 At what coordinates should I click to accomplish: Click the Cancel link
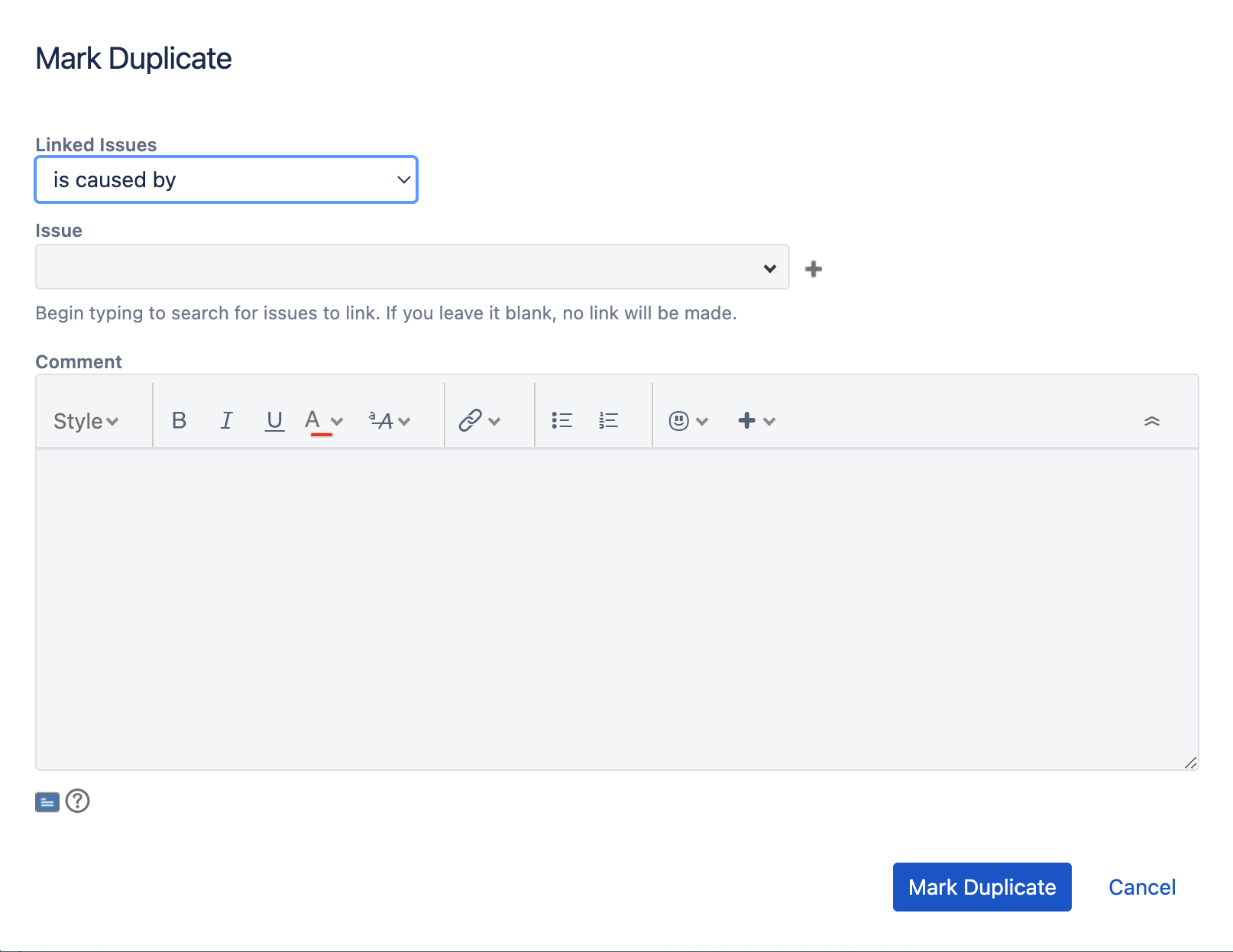1142,887
